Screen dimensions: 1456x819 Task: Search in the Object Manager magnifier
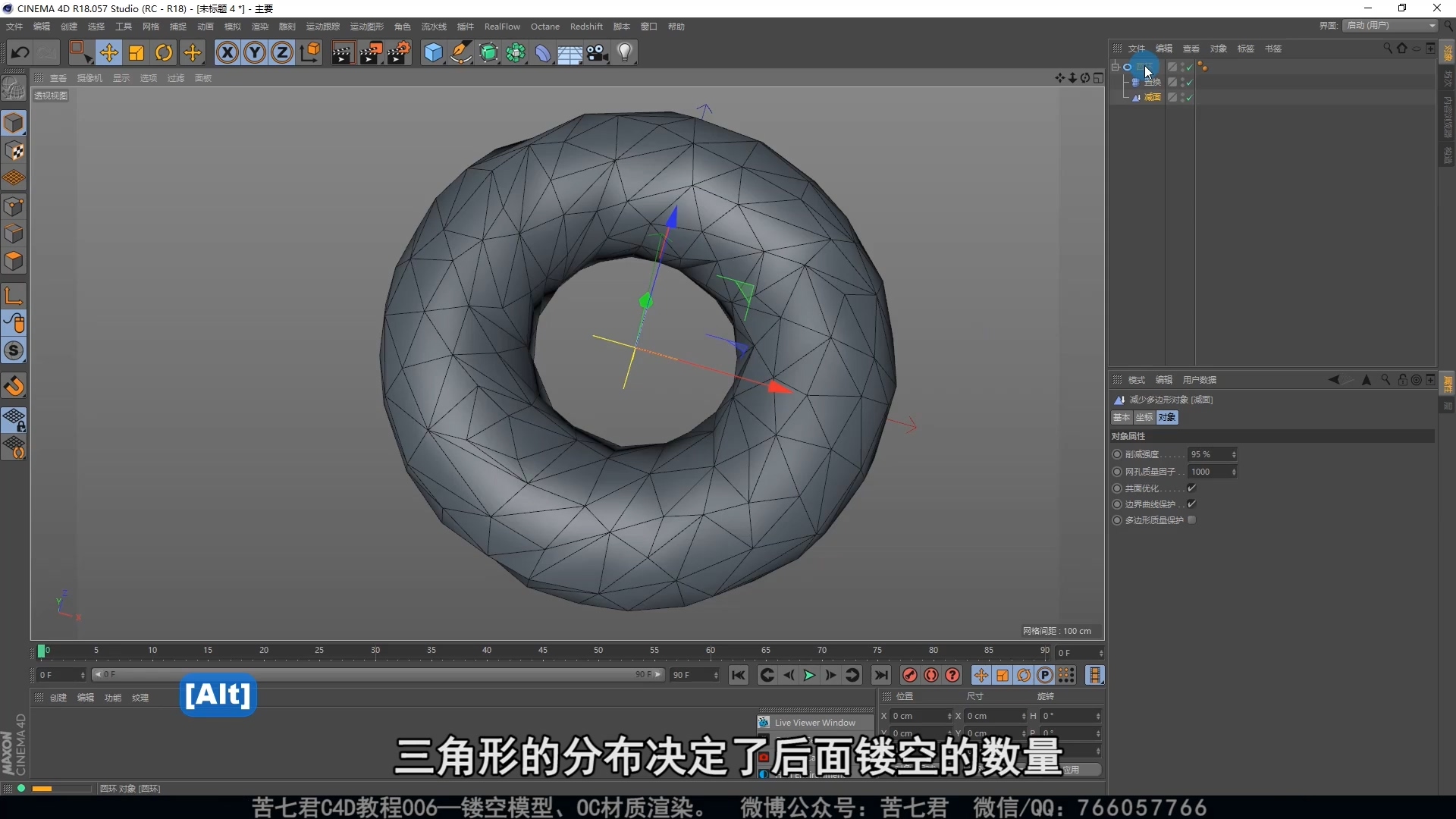[x=1387, y=49]
